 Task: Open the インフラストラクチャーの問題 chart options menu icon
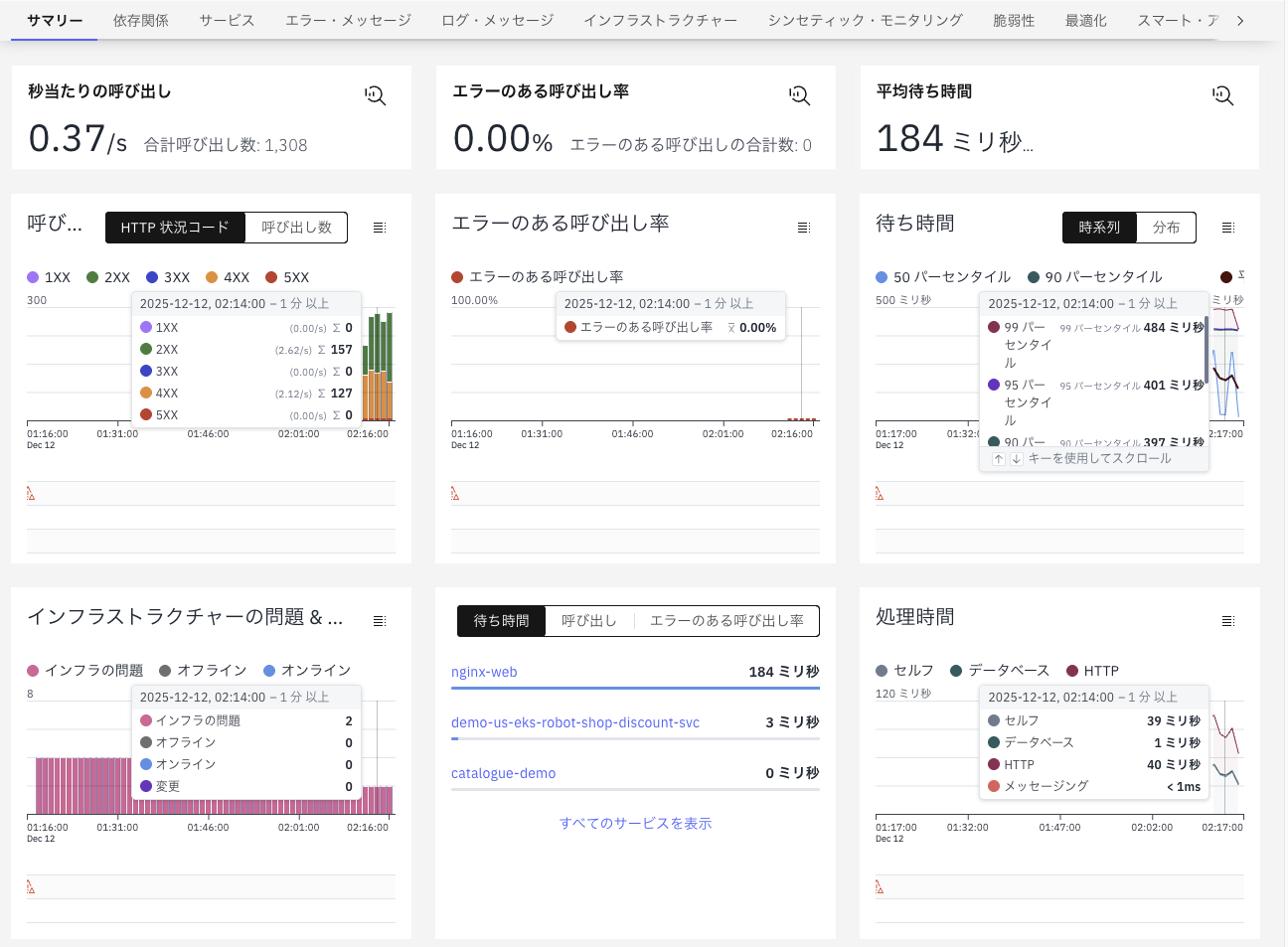pyautogui.click(x=380, y=621)
